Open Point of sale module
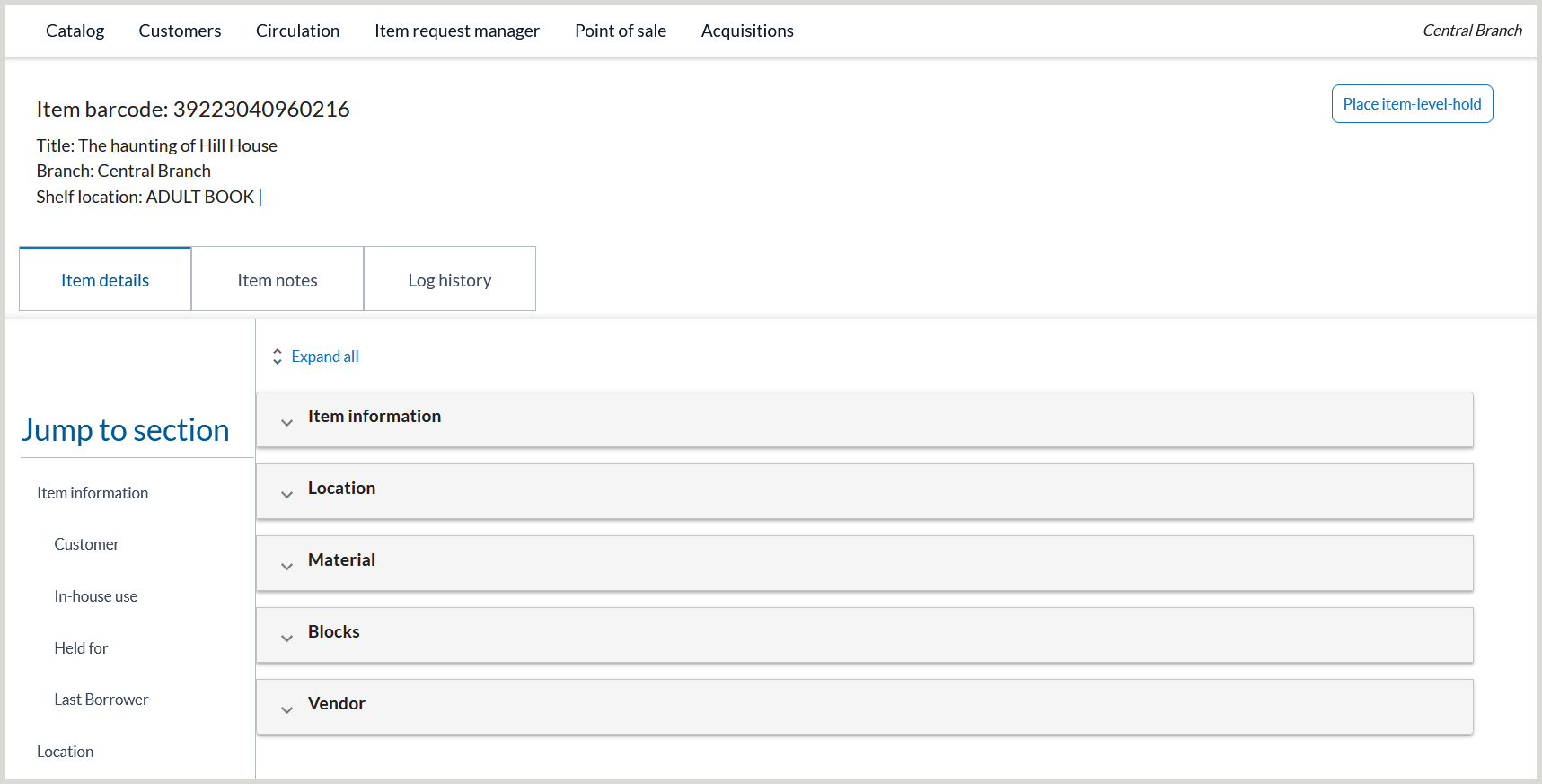Image resolution: width=1542 pixels, height=784 pixels. point(620,31)
